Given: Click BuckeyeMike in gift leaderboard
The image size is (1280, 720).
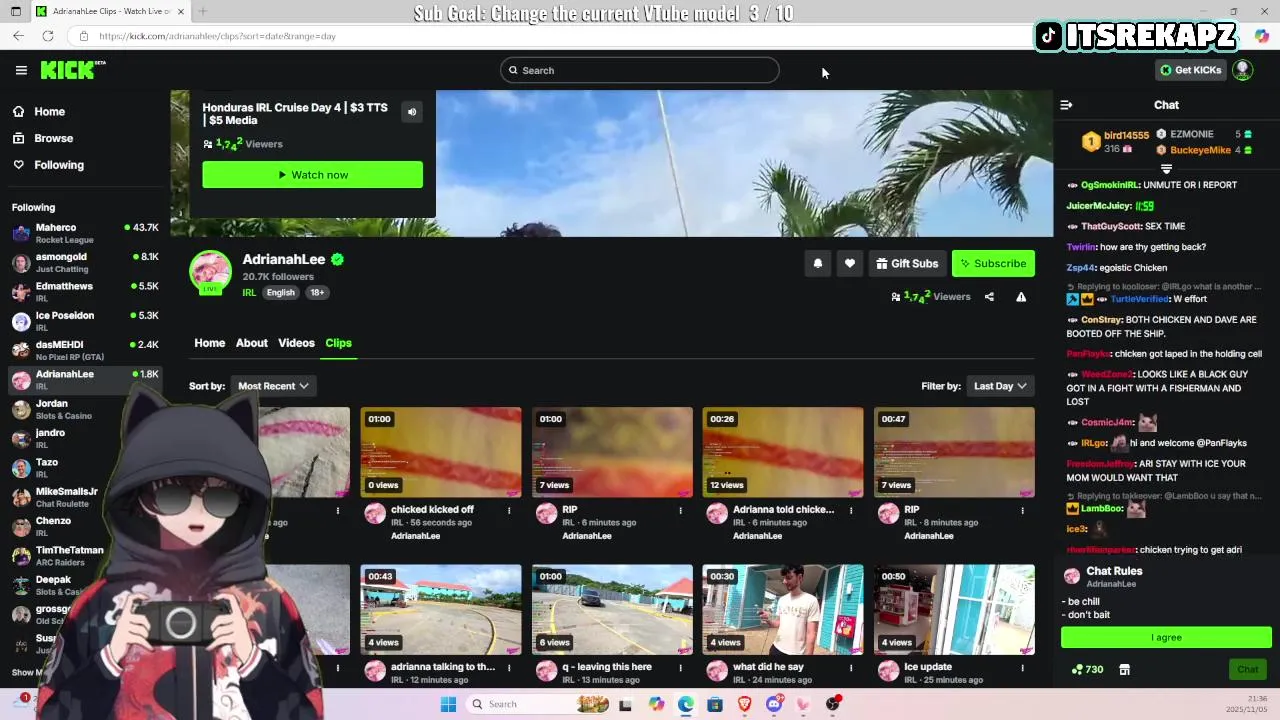Looking at the screenshot, I should (x=1200, y=150).
